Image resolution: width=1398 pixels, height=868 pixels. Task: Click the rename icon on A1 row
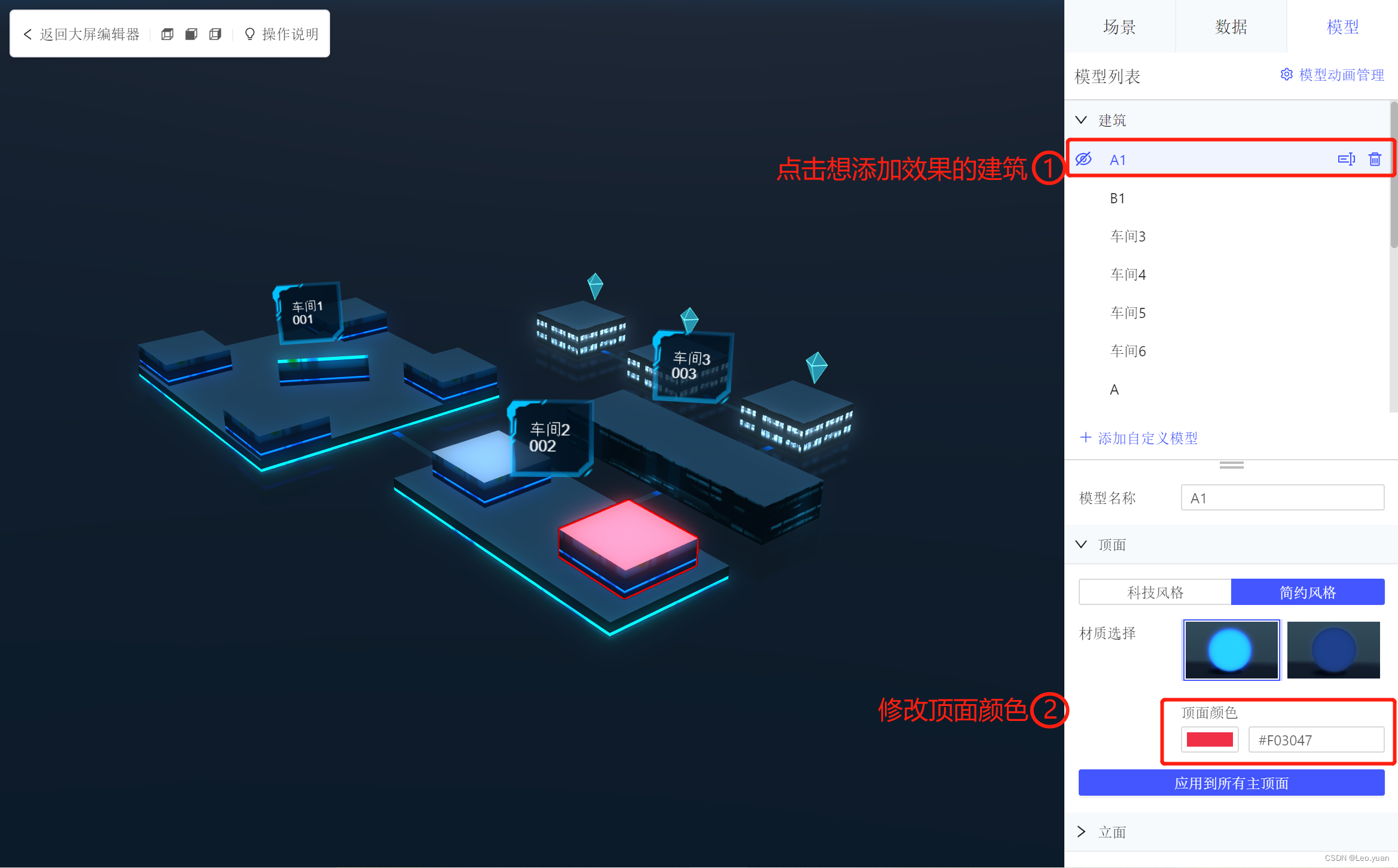pos(1346,159)
